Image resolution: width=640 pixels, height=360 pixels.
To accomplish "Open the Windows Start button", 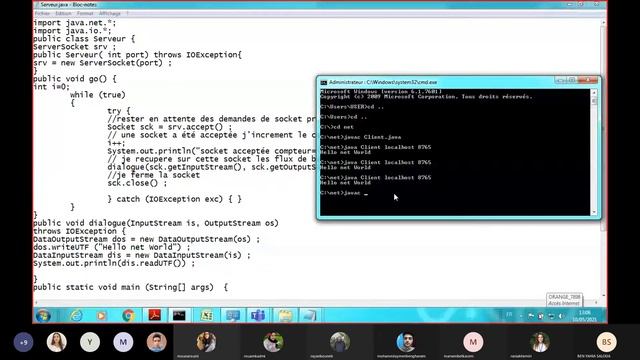I will click(x=43, y=316).
